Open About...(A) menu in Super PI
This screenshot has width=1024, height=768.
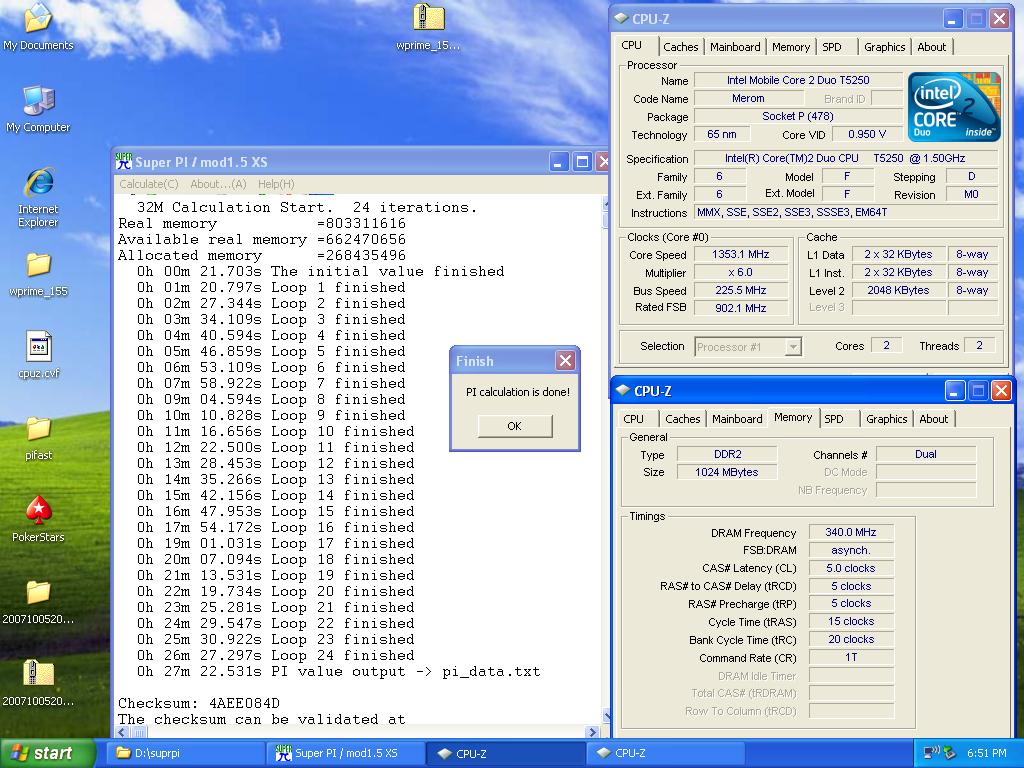point(218,184)
